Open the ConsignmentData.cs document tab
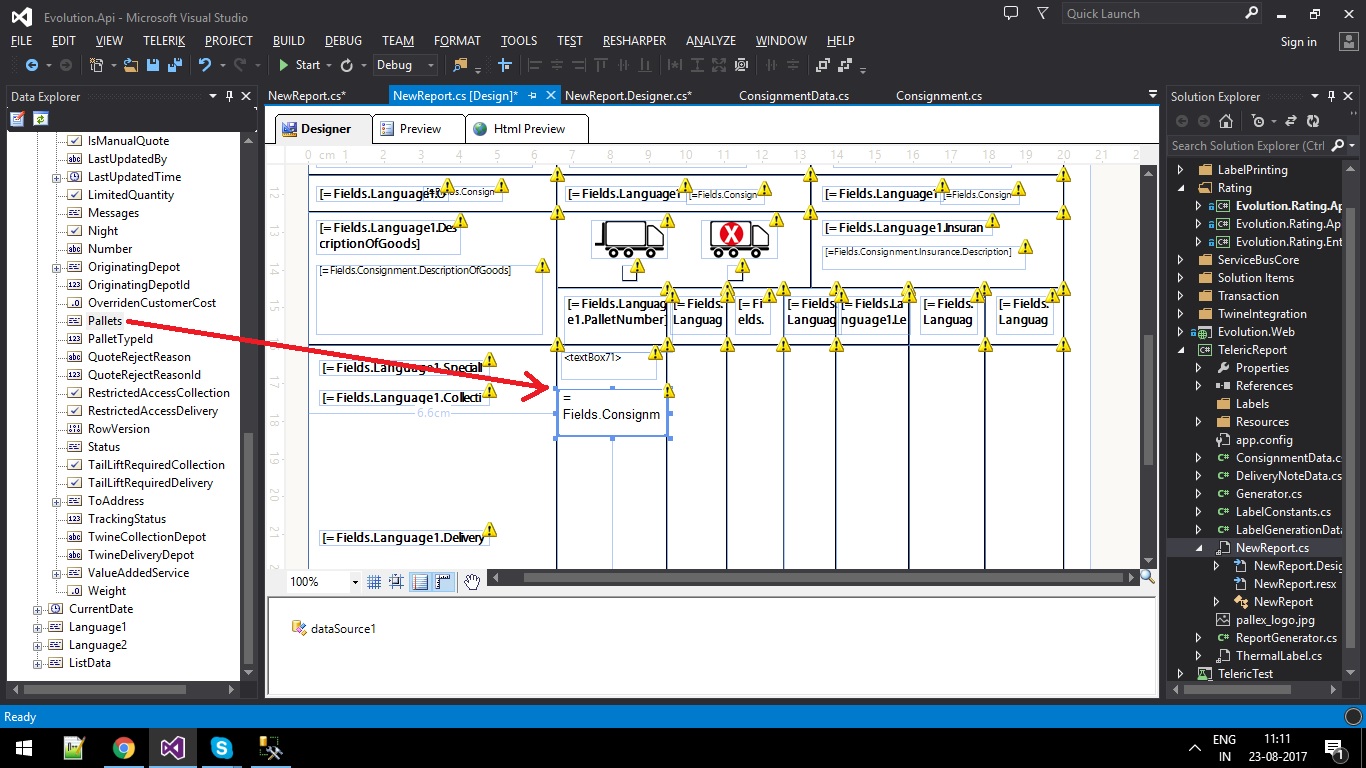1366x768 pixels. (794, 96)
